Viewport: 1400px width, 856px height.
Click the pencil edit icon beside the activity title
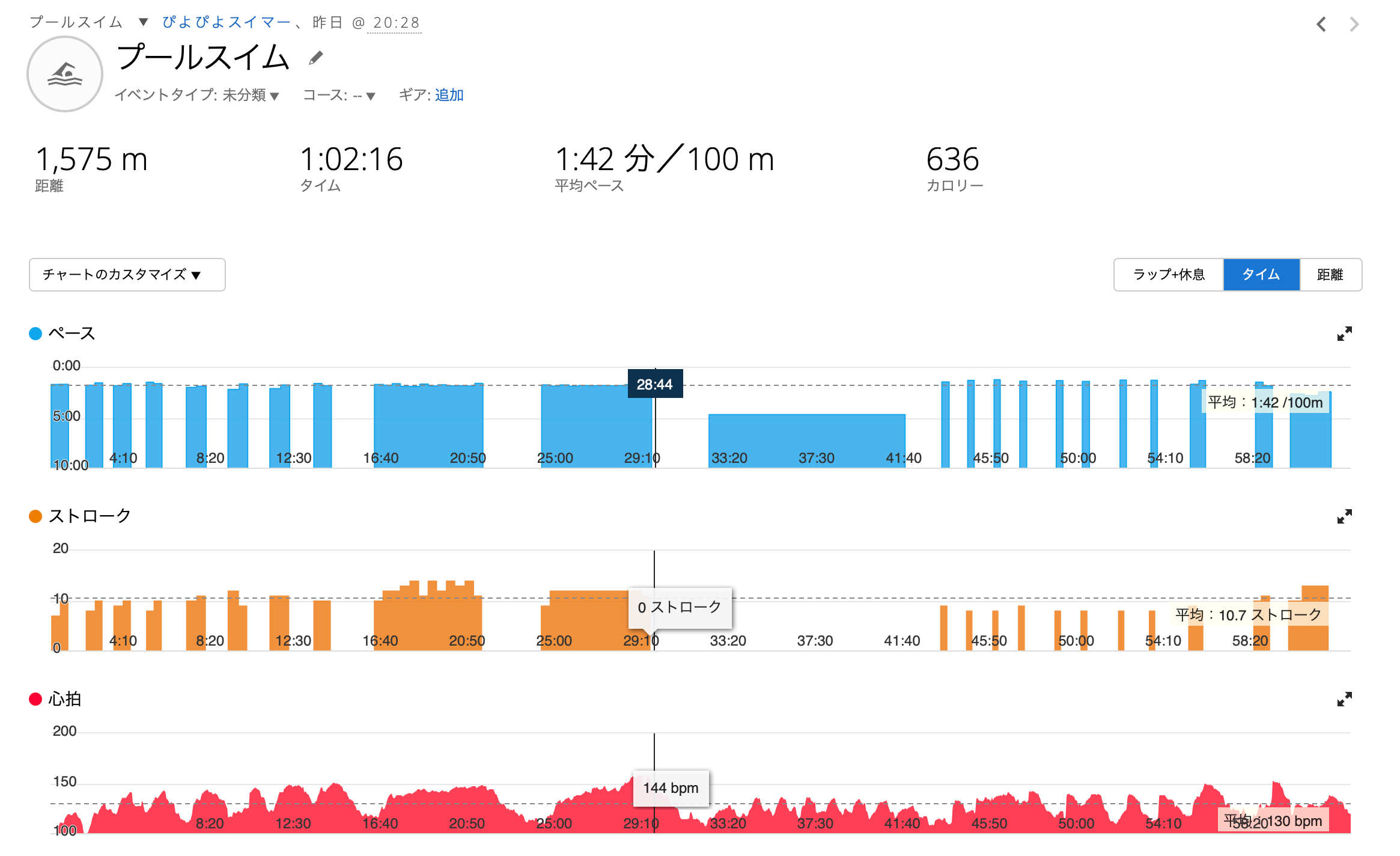[315, 58]
